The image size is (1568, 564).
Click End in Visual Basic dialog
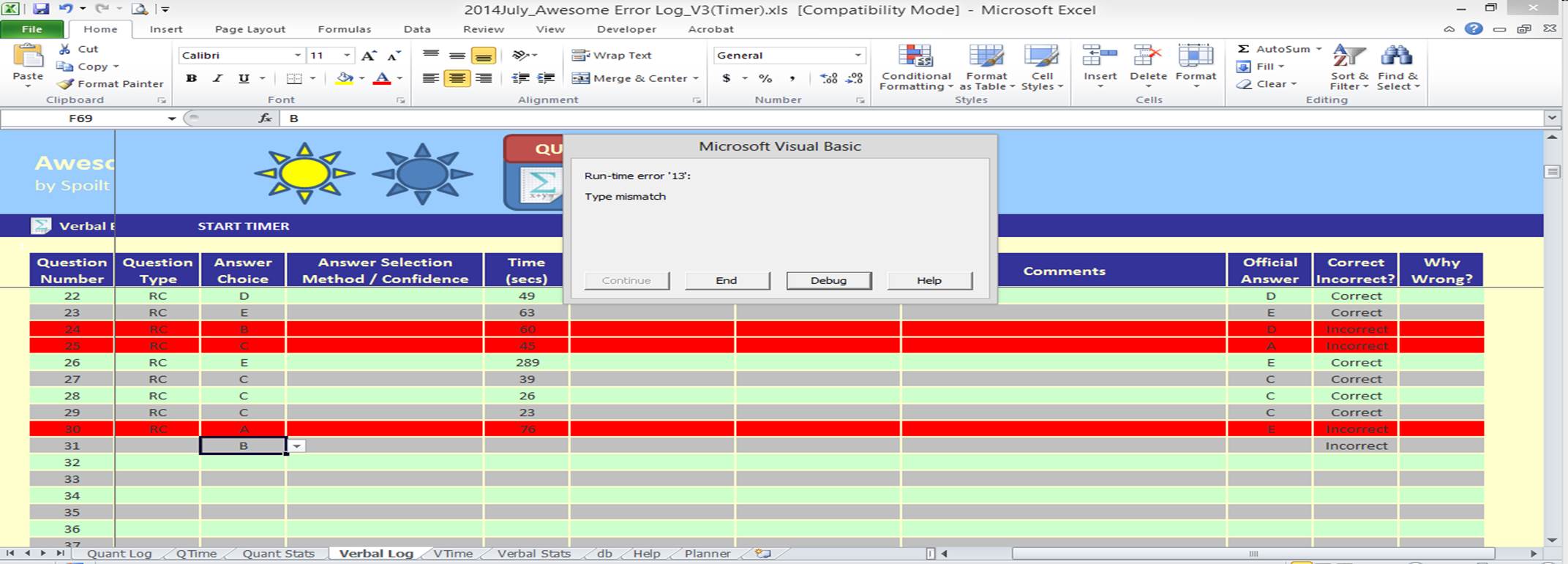coord(727,280)
